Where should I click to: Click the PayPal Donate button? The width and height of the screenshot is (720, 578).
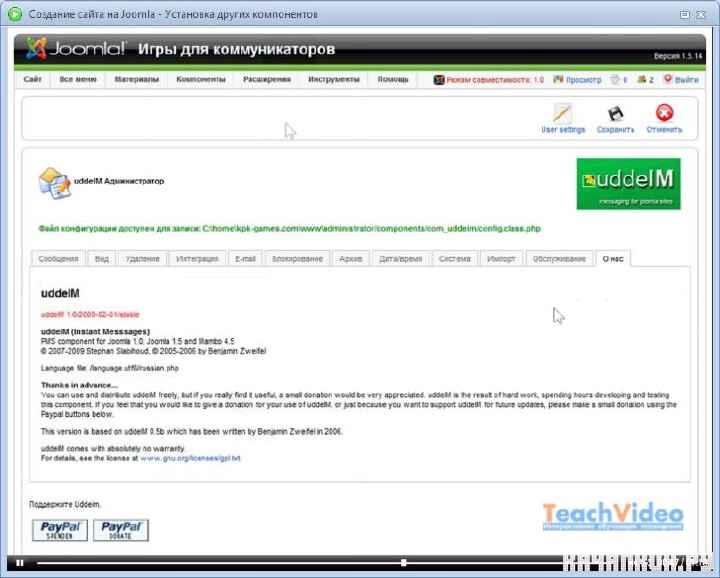coord(121,530)
